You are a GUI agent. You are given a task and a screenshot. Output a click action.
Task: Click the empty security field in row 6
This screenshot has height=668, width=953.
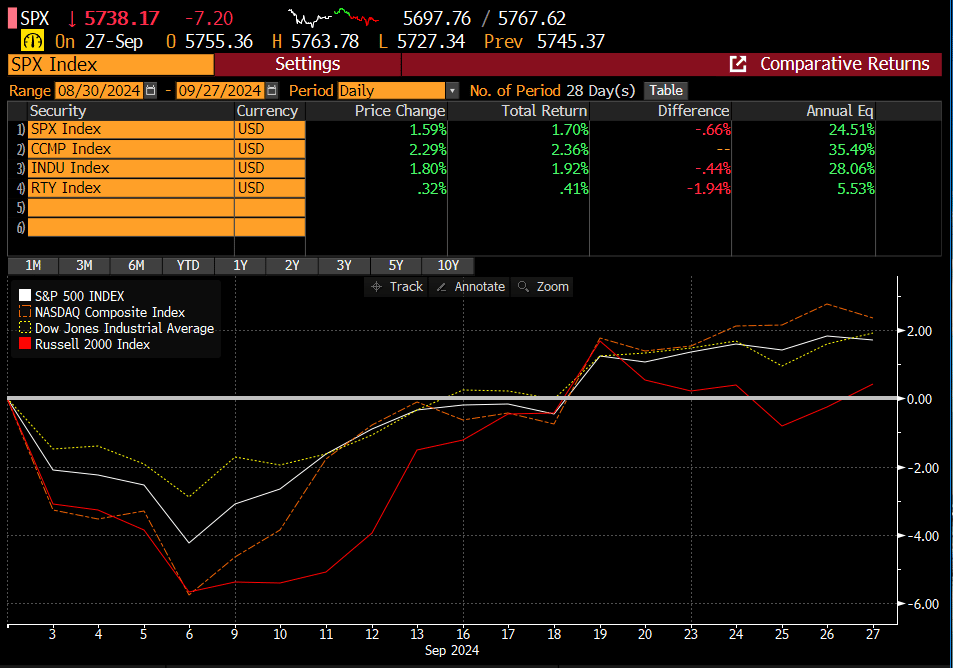(131, 227)
